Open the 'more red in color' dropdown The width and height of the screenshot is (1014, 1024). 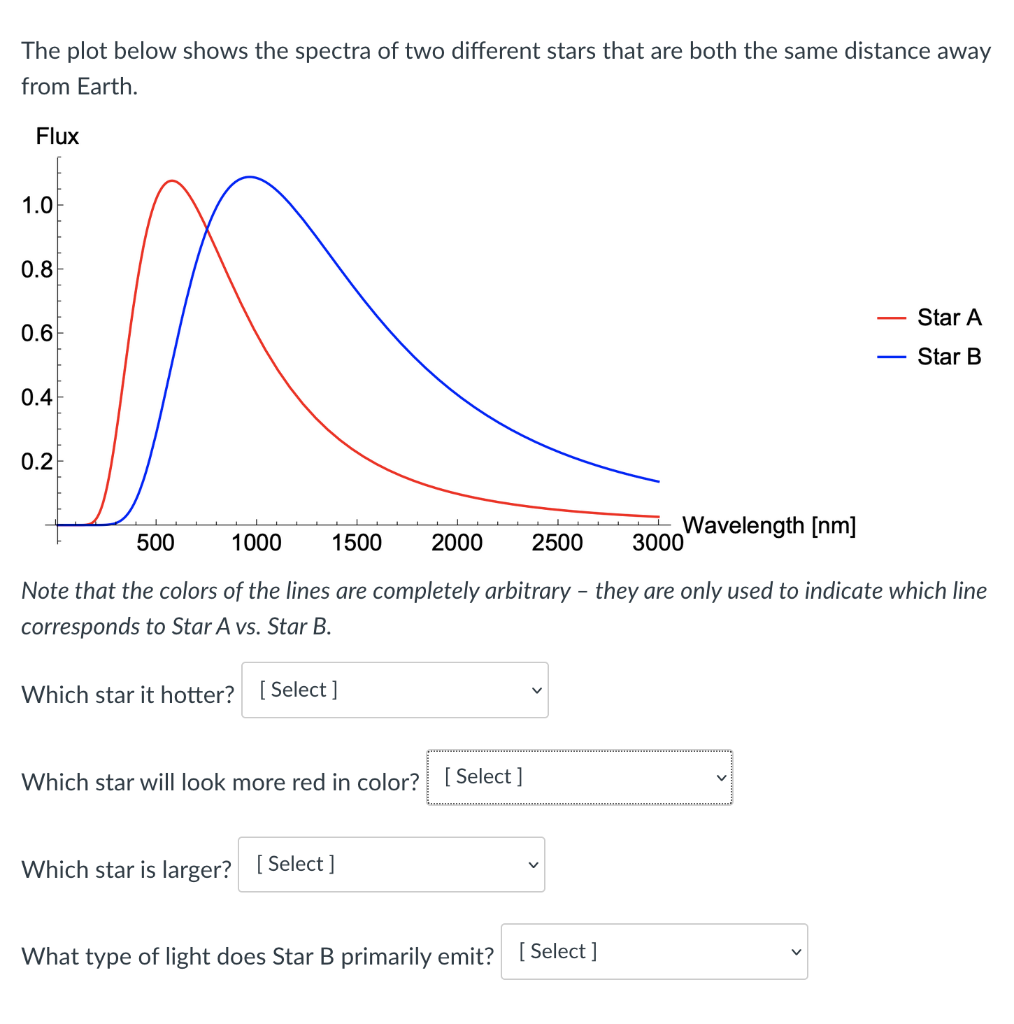(x=578, y=777)
